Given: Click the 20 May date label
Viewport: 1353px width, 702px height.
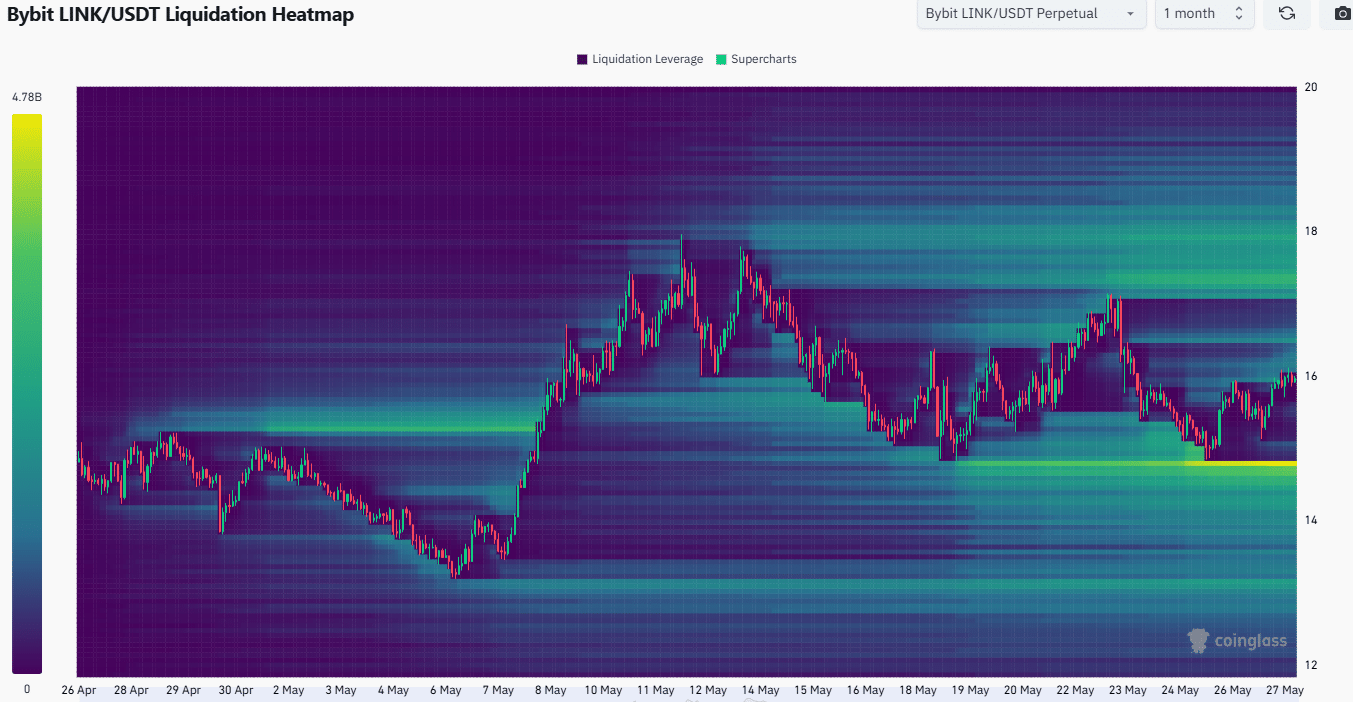Looking at the screenshot, I should click(x=1022, y=690).
